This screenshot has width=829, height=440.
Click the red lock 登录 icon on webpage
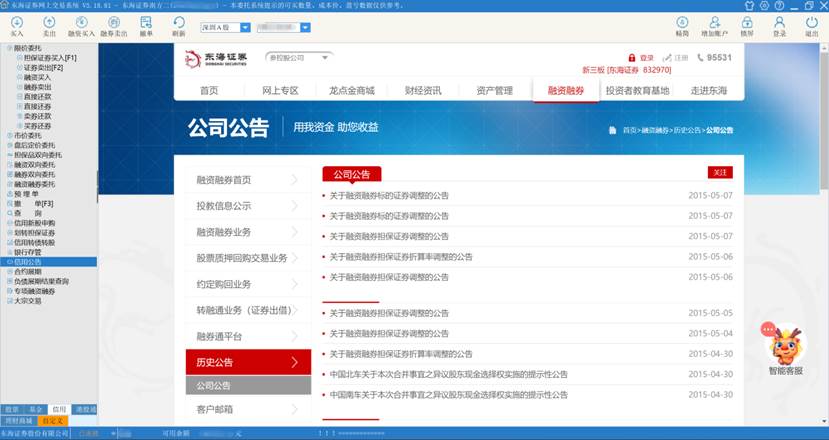tap(632, 58)
